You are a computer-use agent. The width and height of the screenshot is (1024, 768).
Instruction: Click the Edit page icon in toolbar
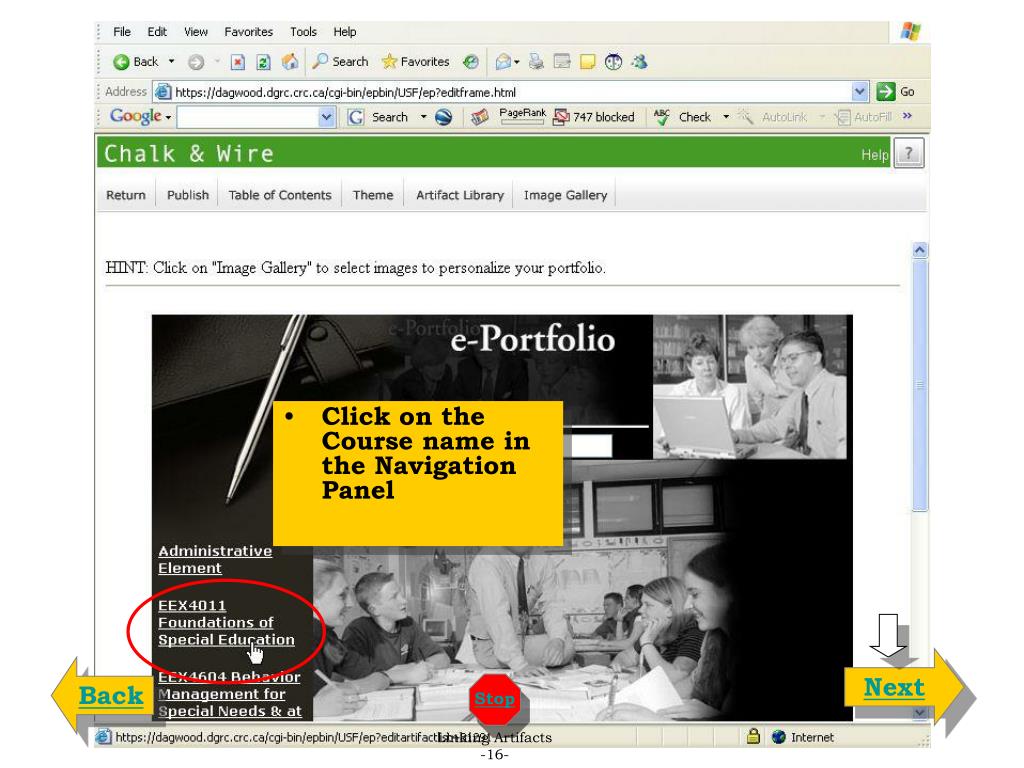click(x=562, y=62)
